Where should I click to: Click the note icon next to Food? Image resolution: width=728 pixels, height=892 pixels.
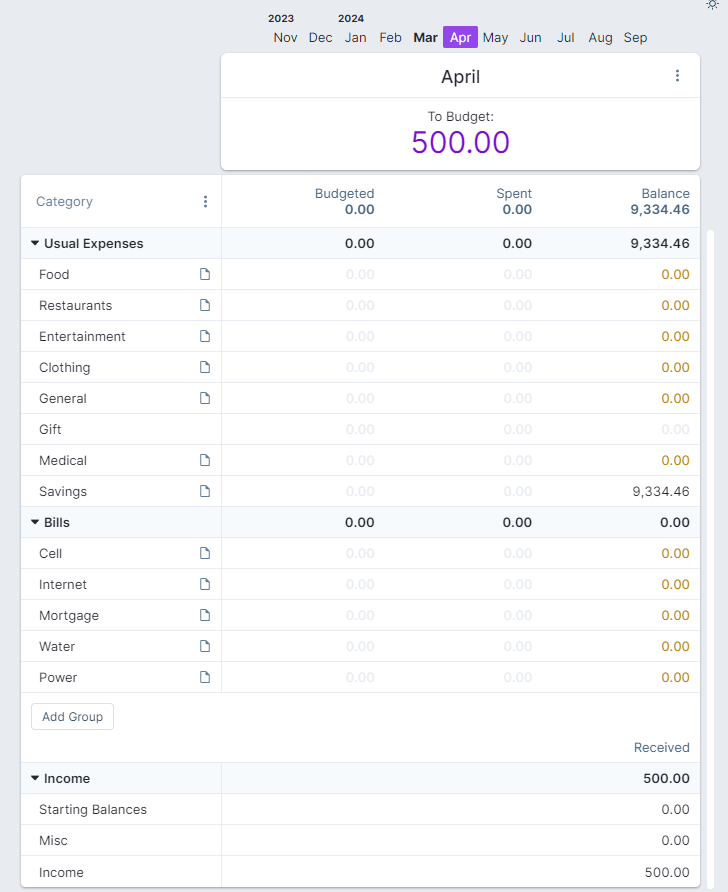(x=205, y=274)
